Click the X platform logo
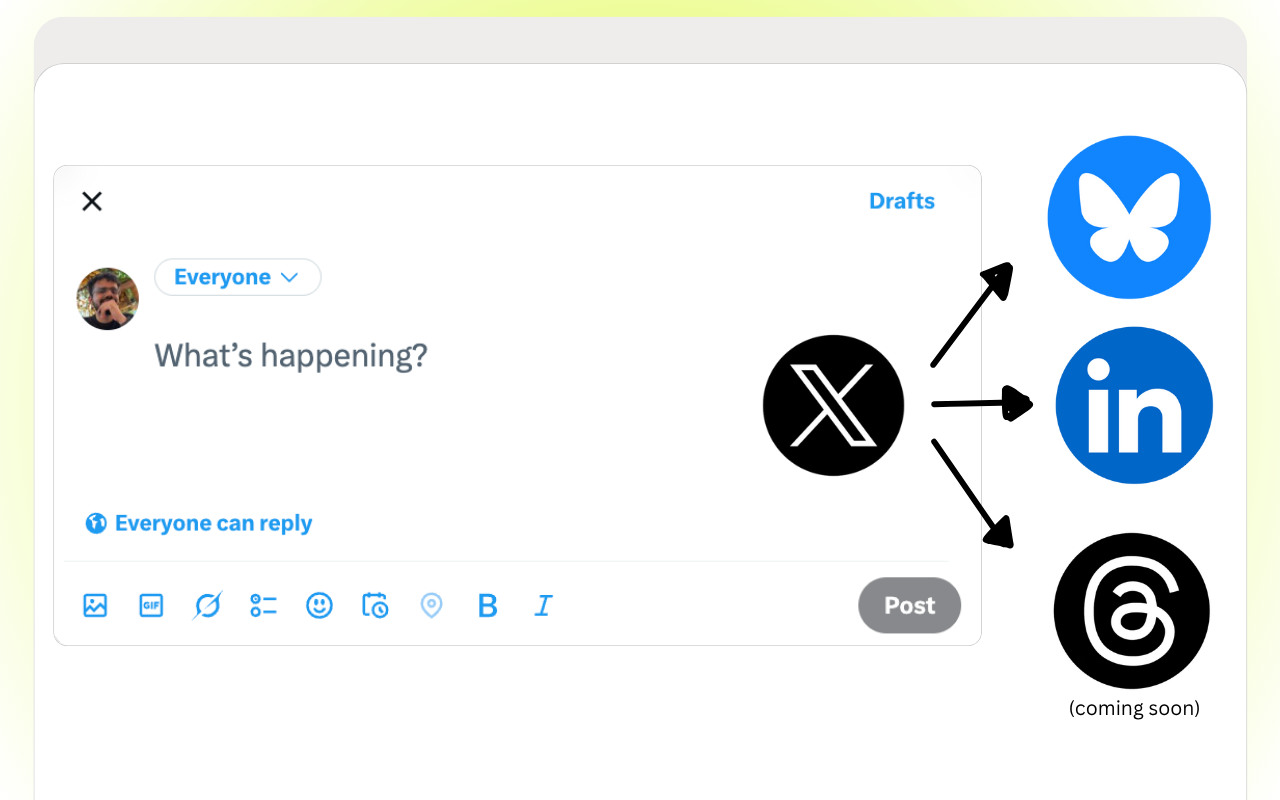Image resolution: width=1280 pixels, height=800 pixels. pos(833,404)
